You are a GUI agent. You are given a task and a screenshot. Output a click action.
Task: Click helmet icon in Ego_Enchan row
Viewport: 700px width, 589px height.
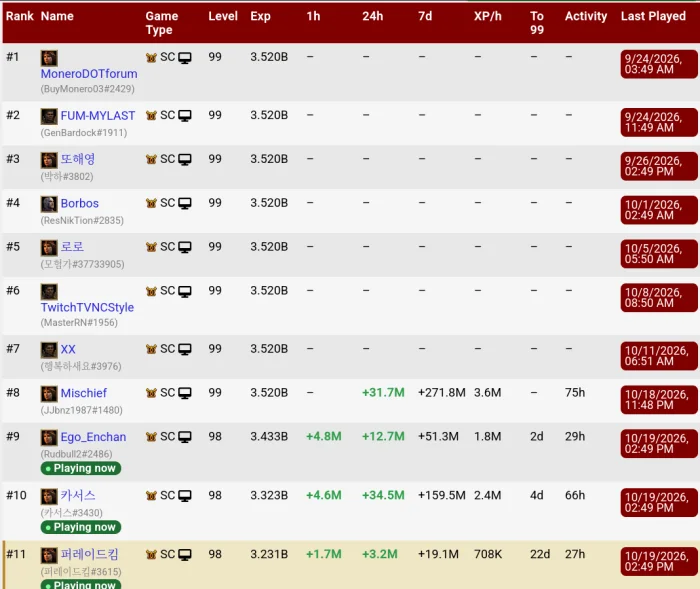point(151,437)
